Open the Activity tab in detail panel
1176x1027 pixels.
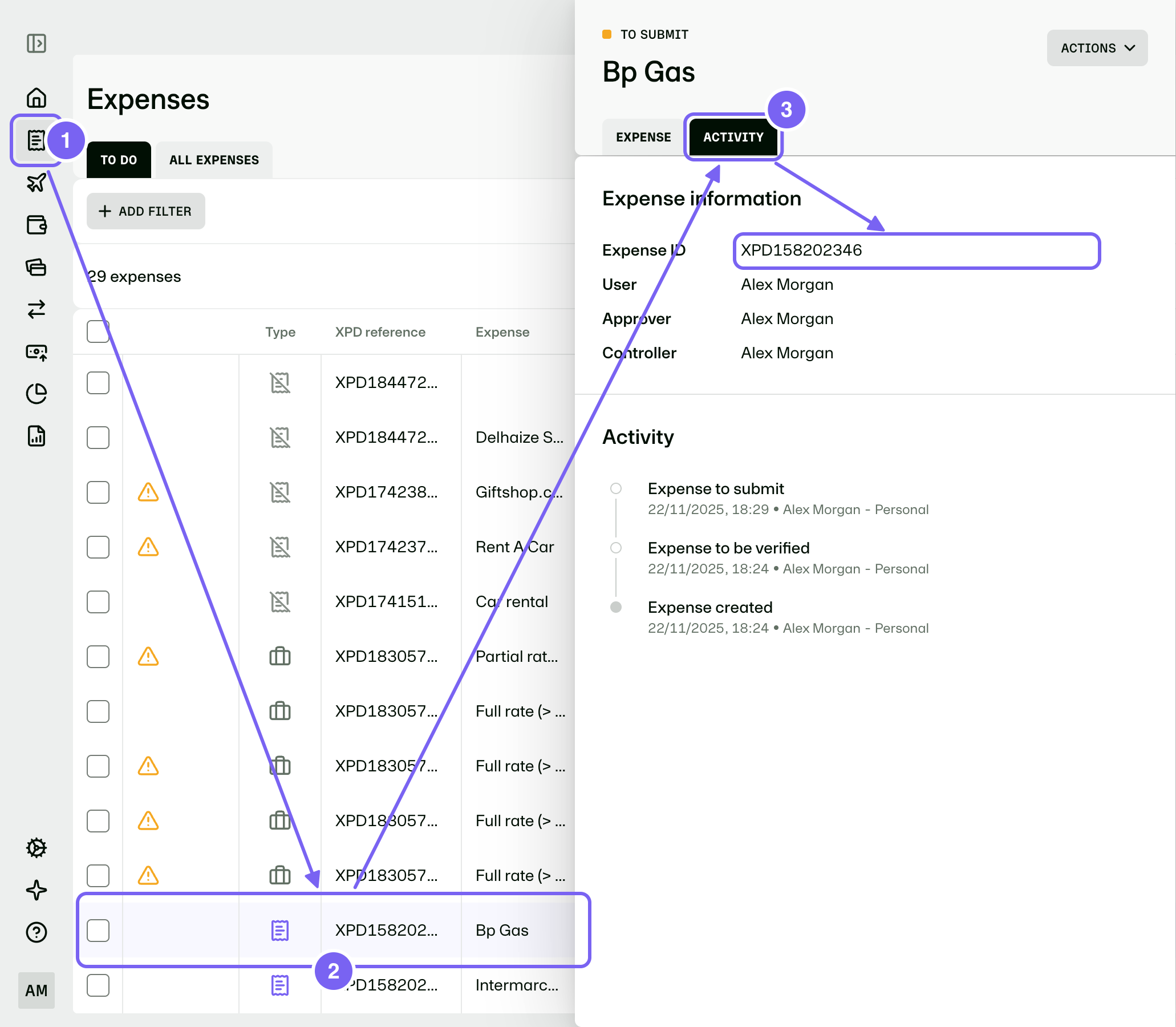[733, 137]
